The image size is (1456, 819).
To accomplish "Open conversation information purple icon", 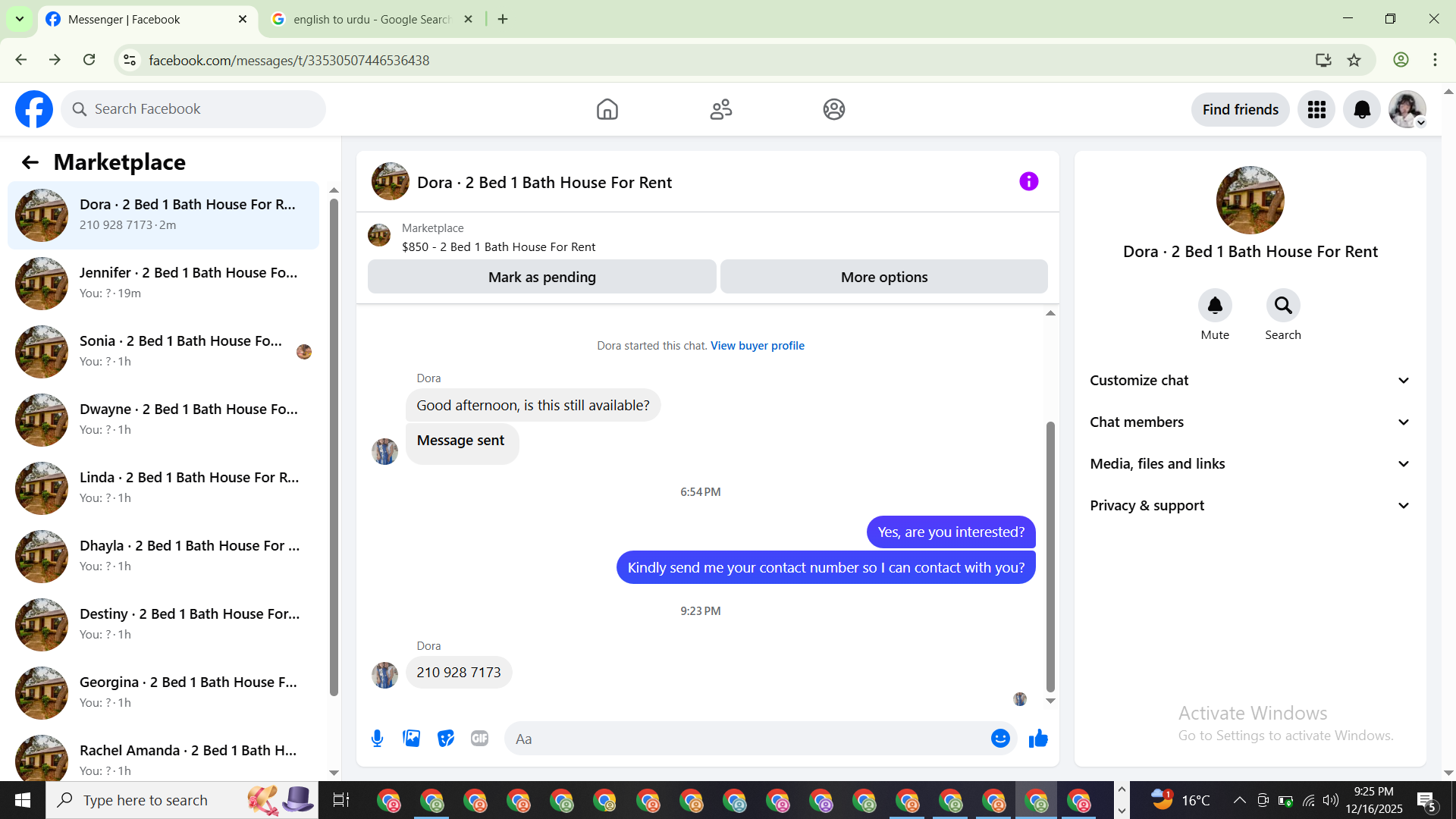I will (1029, 181).
